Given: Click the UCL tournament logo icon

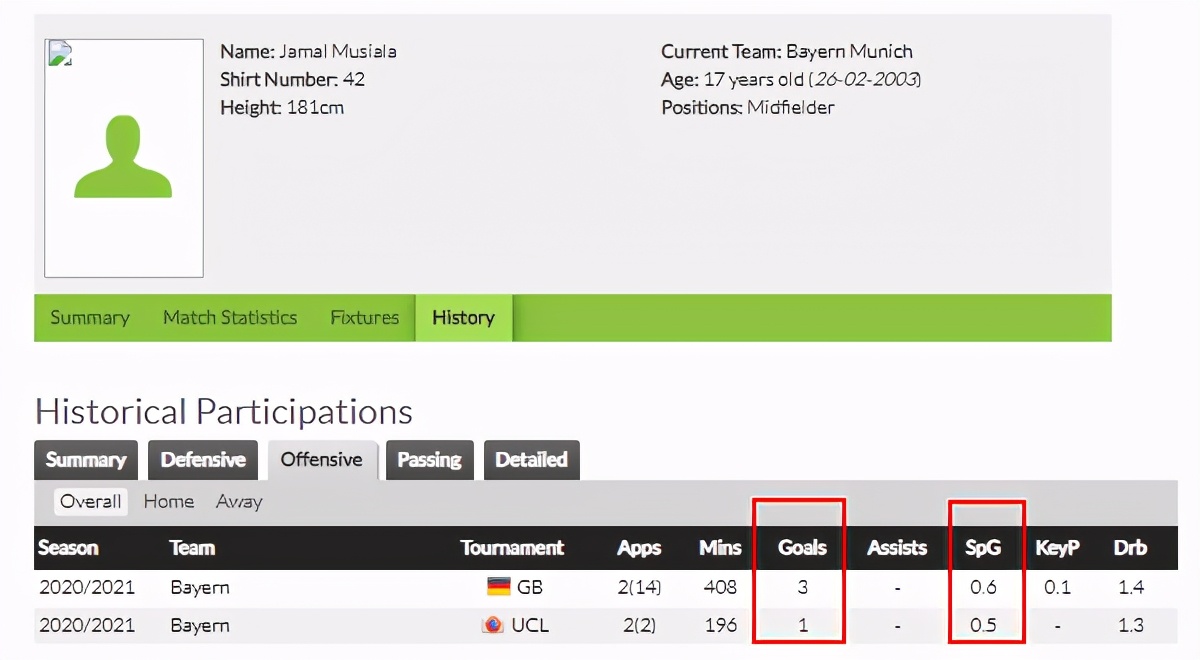Looking at the screenshot, I should pyautogui.click(x=493, y=625).
